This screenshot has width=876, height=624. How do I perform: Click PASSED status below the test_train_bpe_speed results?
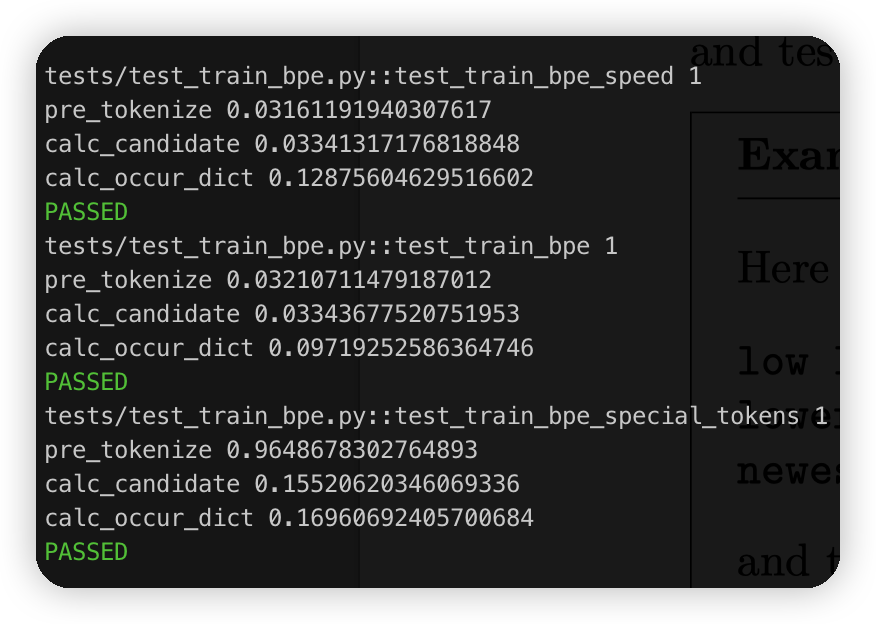pyautogui.click(x=86, y=212)
